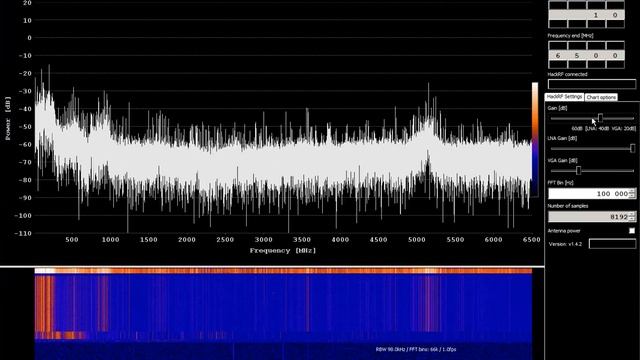Click the vertical color palette scale bar
640x360 pixels.
535,139
